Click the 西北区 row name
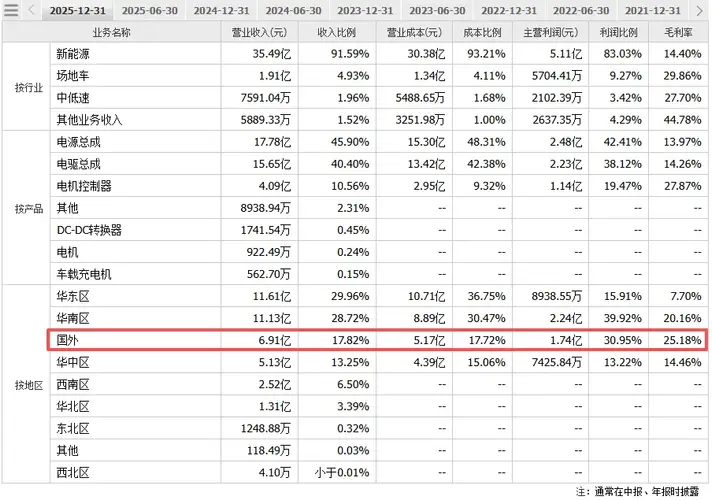Screen dimensions: 712x500 [x=73, y=472]
